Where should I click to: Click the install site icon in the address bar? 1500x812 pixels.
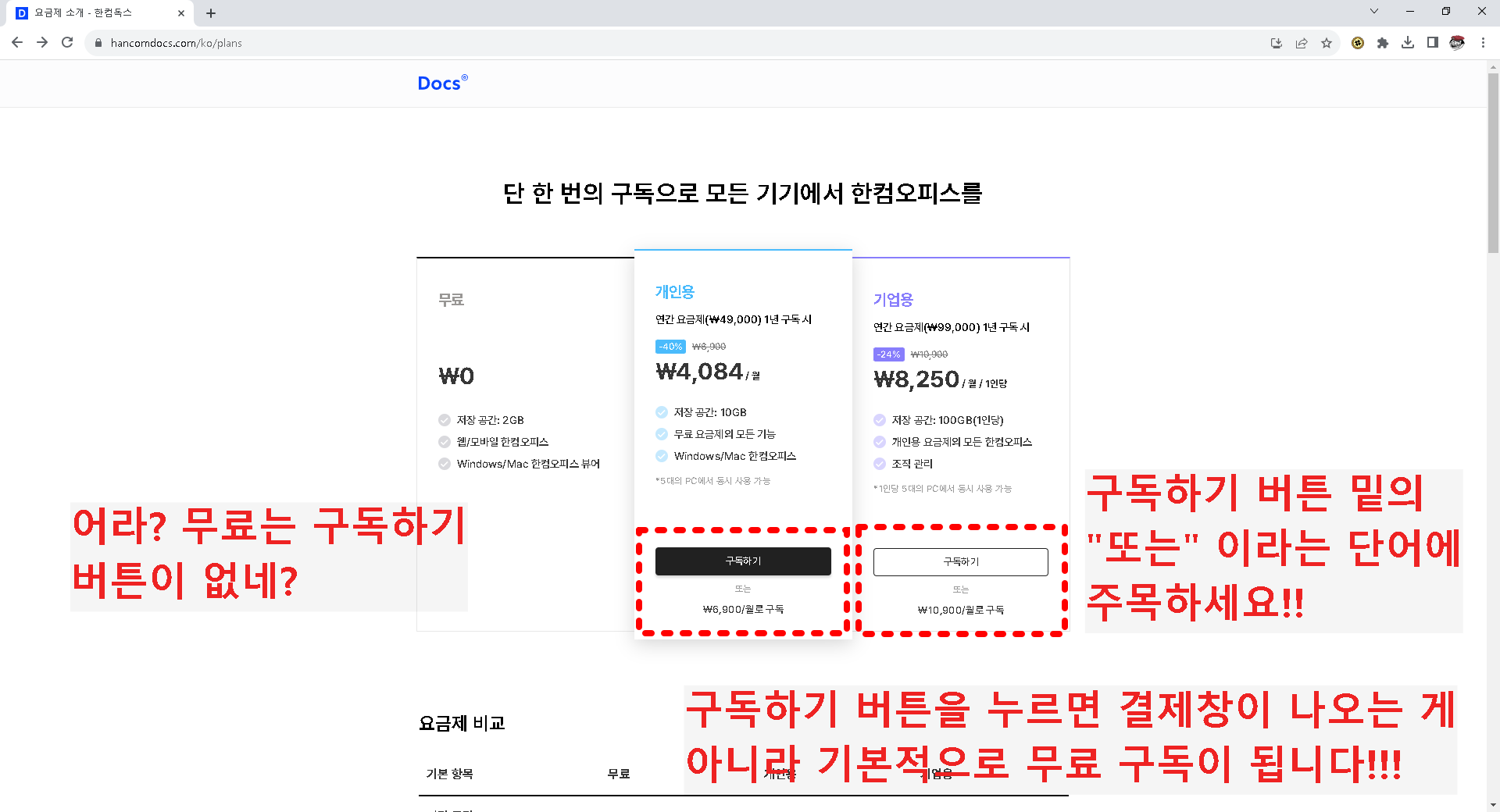tap(1277, 43)
